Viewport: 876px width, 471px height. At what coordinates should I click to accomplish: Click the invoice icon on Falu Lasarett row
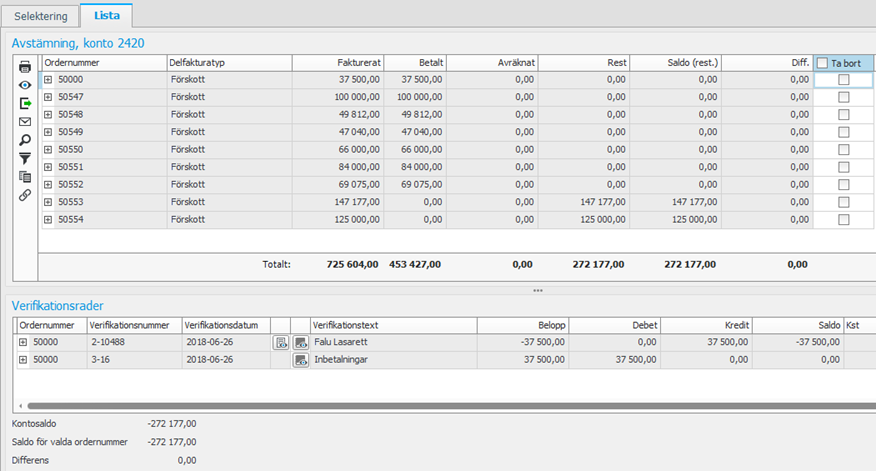281,343
